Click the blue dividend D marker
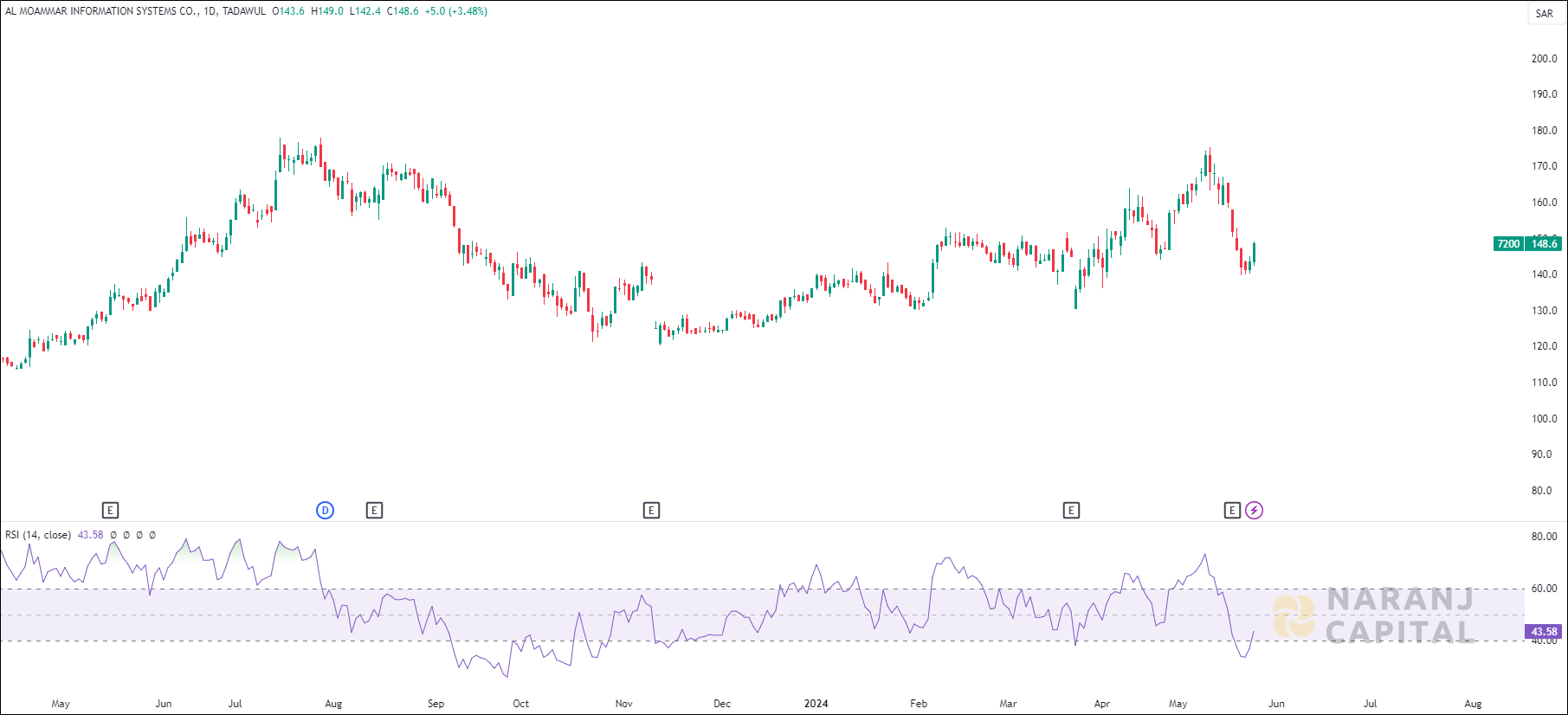Viewport: 1568px width, 715px height. point(325,511)
